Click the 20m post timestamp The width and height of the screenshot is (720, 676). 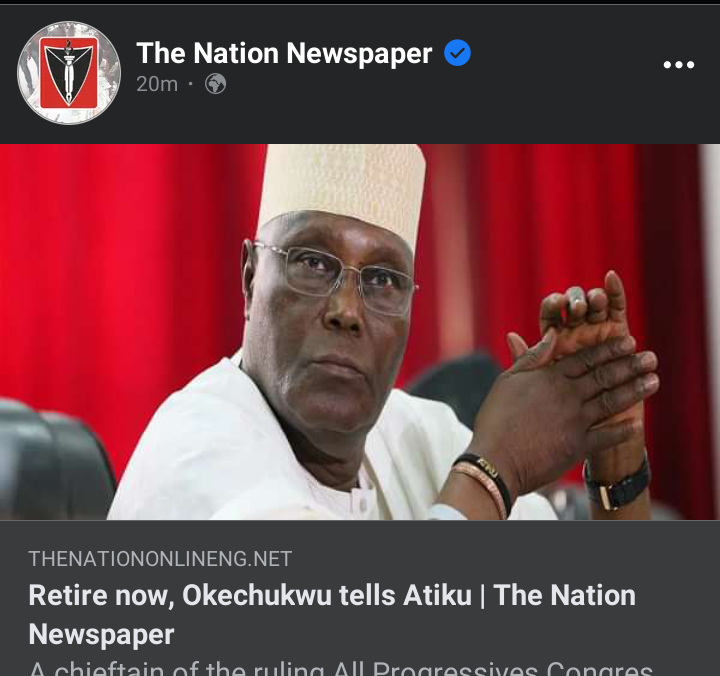pos(157,84)
